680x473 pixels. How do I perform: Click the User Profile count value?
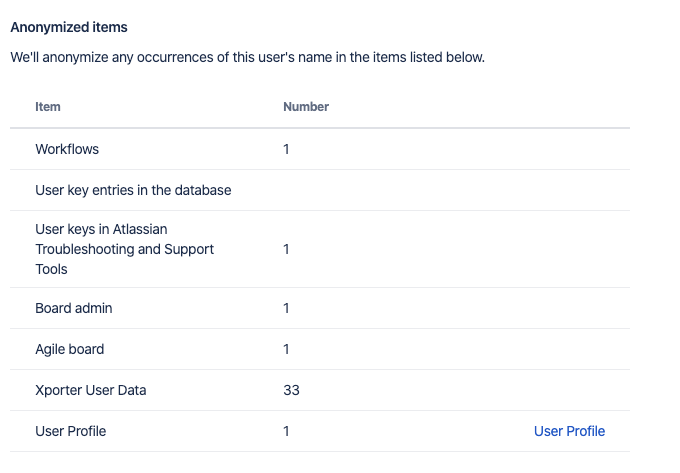286,431
